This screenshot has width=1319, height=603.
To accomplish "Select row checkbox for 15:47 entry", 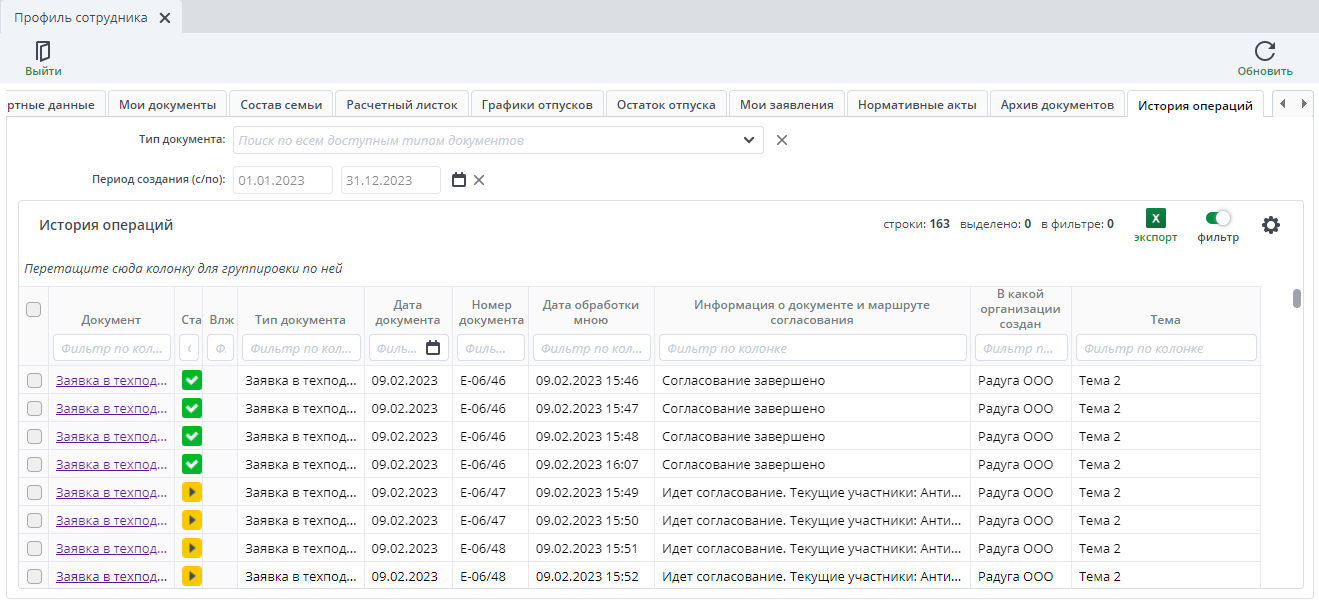I will click(x=34, y=408).
